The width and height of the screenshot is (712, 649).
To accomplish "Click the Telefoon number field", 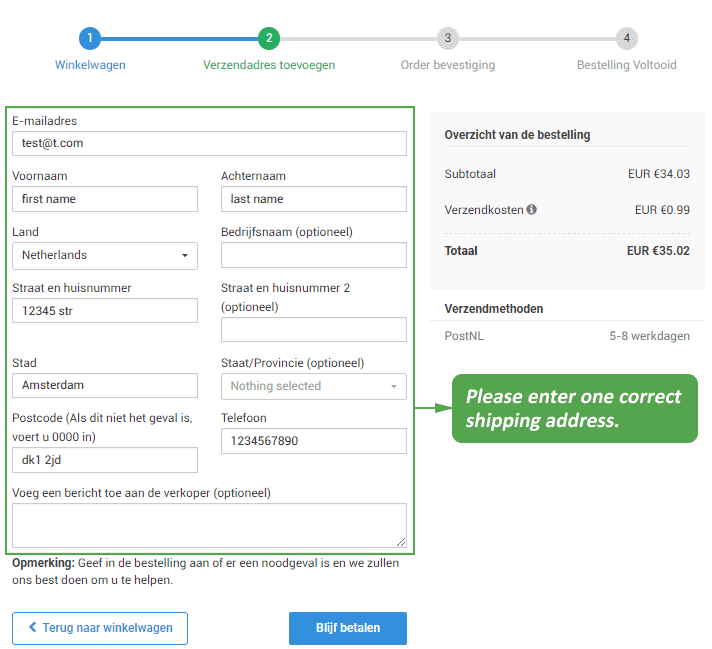I will point(313,441).
